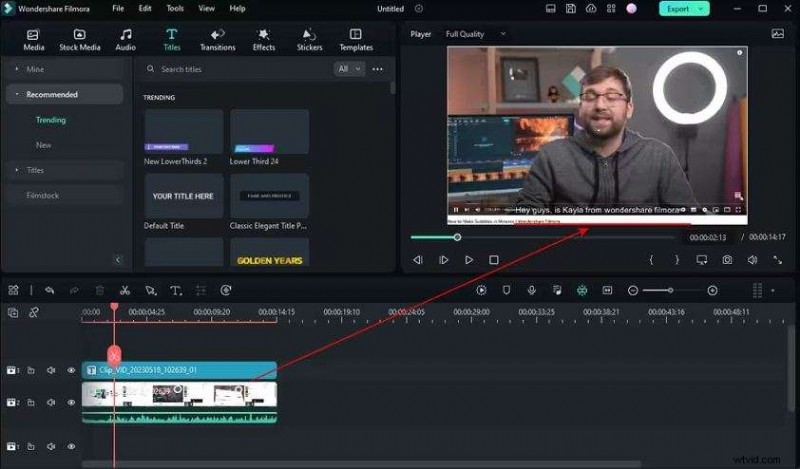
Task: Open the Tools menu
Action: click(x=174, y=8)
